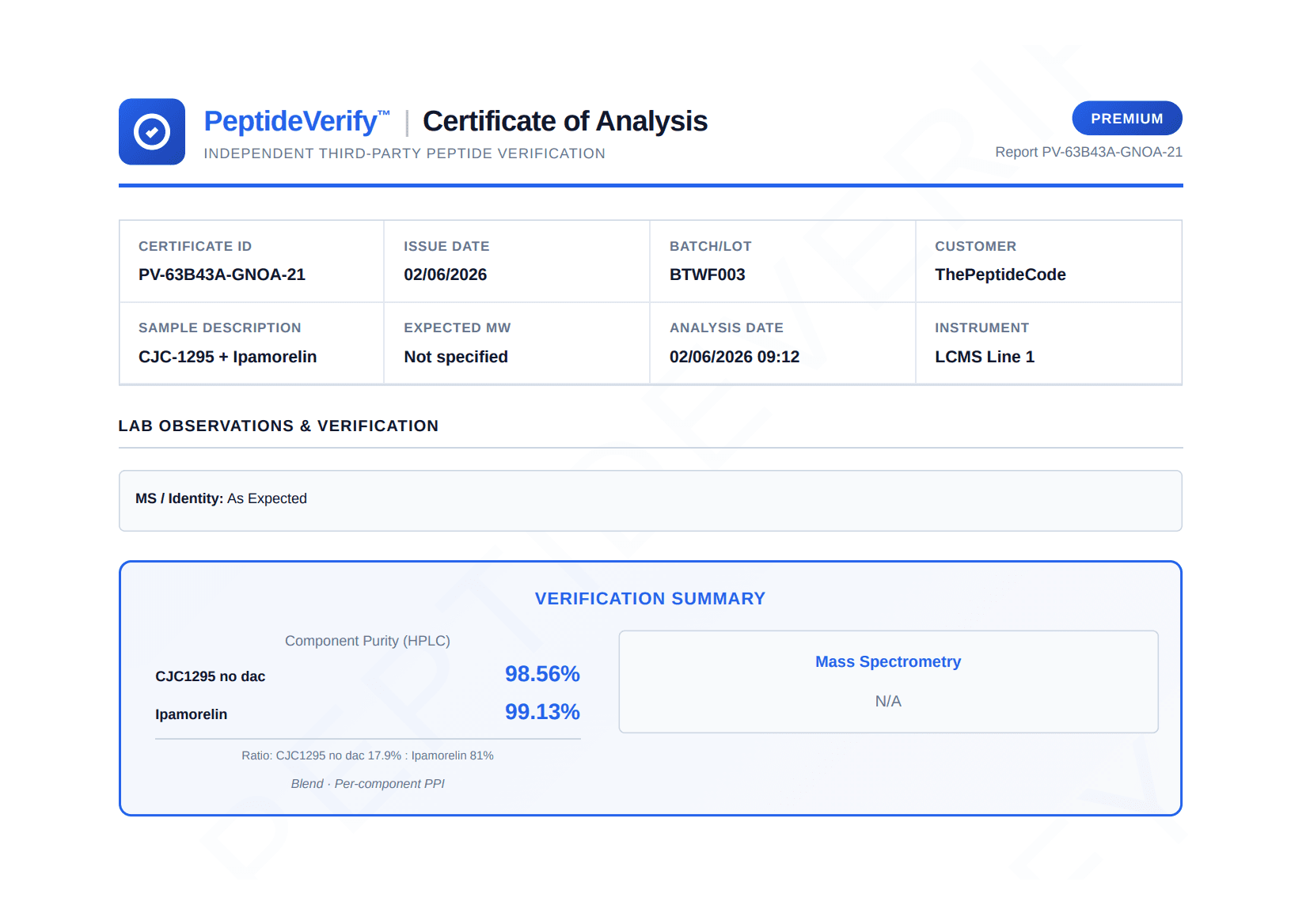Click the PREMIUM badge button

[x=1126, y=118]
